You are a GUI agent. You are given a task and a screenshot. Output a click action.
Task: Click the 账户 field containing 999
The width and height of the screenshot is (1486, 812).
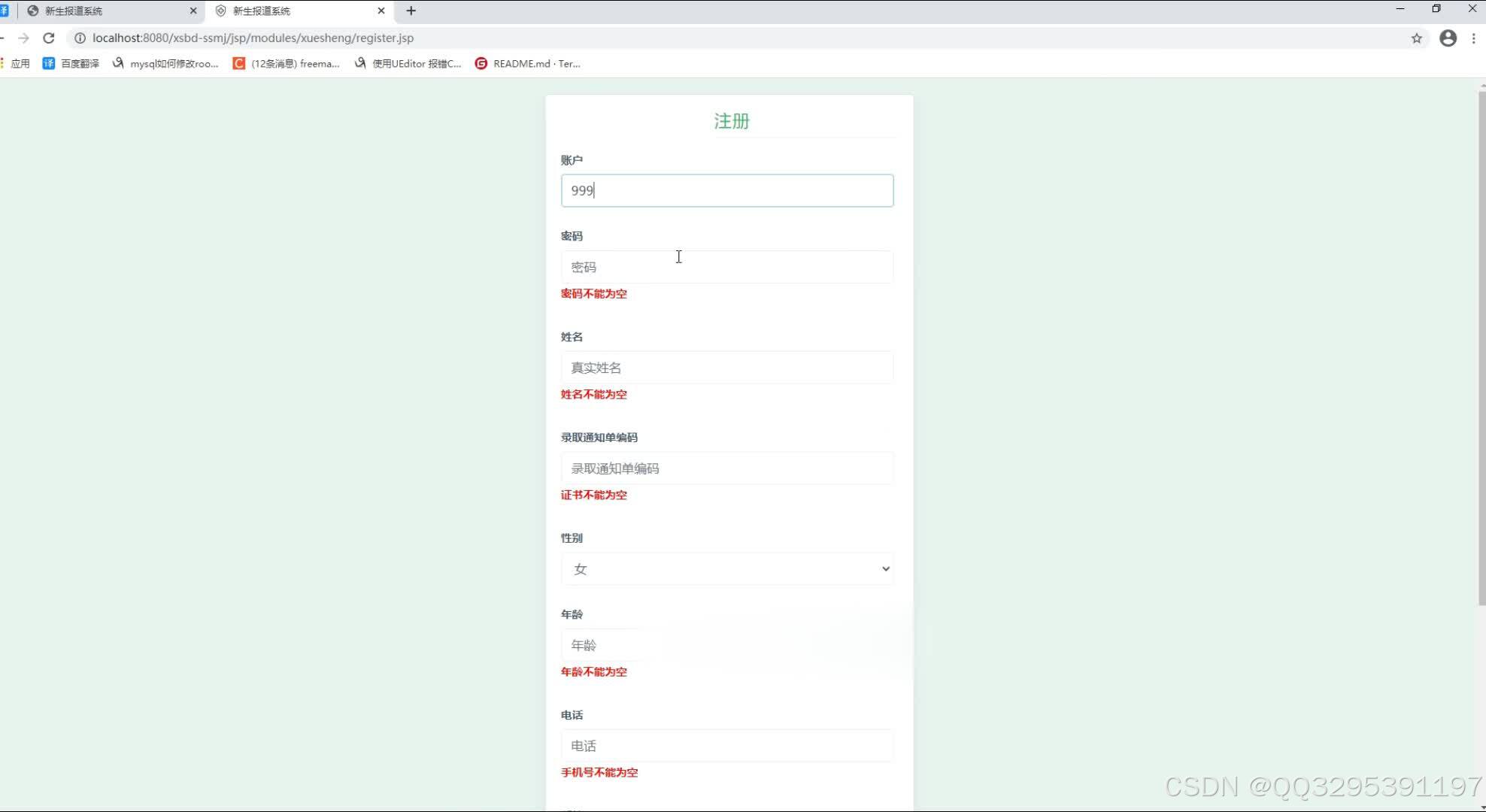[727, 190]
